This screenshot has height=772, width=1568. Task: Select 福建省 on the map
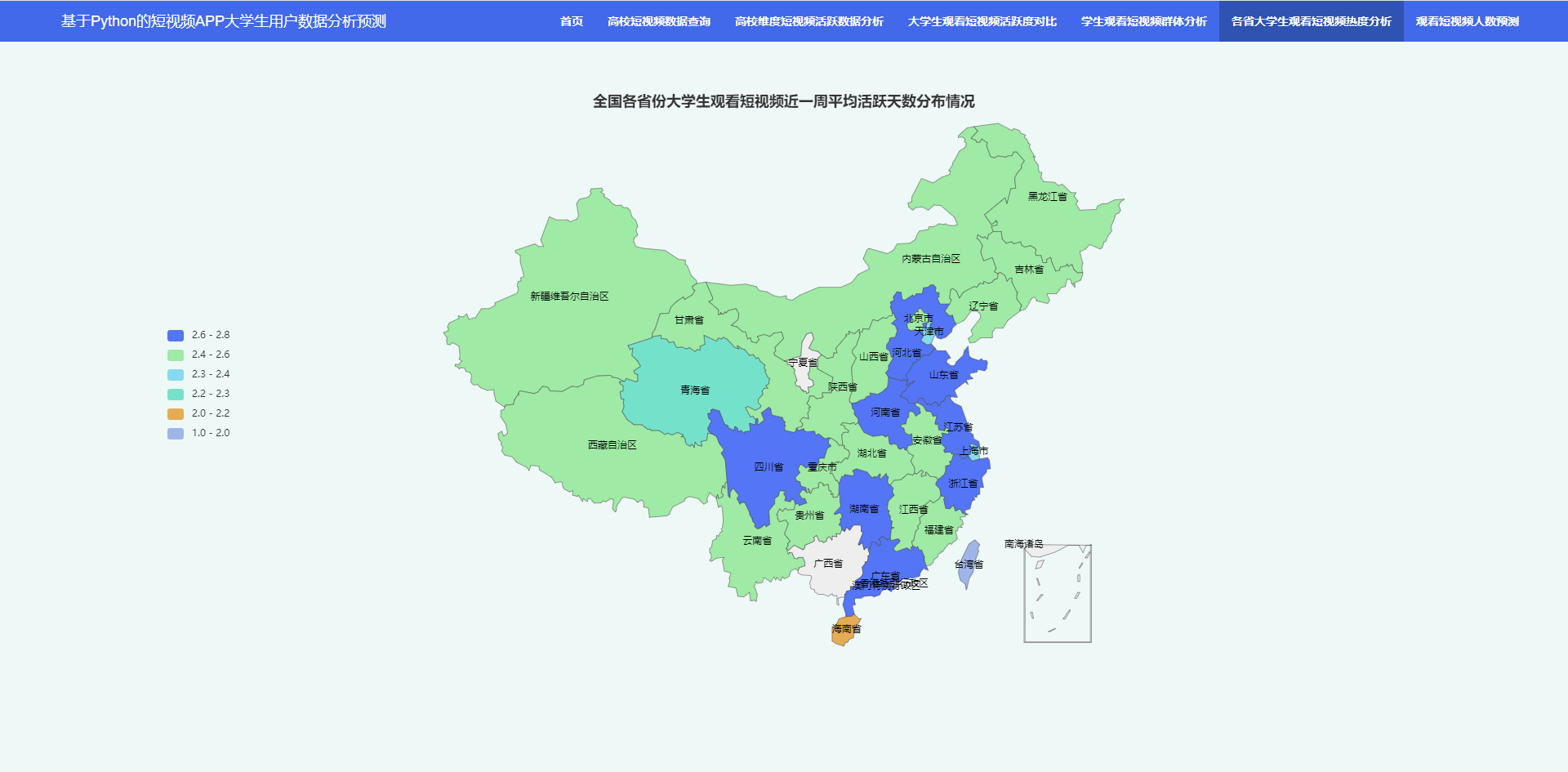938,530
